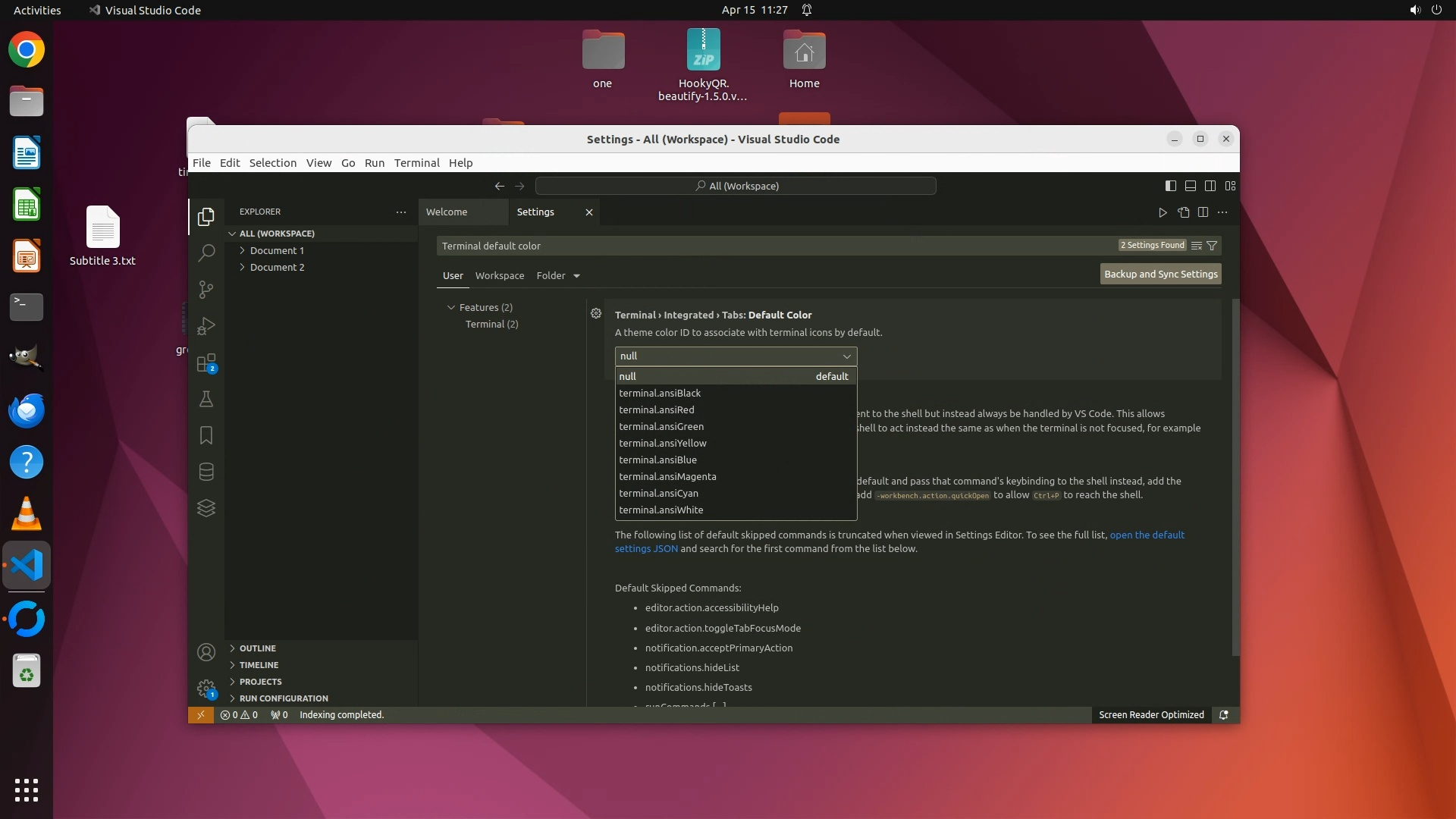This screenshot has width=1456, height=819.
Task: Open the Extensions view icon
Action: (x=206, y=363)
